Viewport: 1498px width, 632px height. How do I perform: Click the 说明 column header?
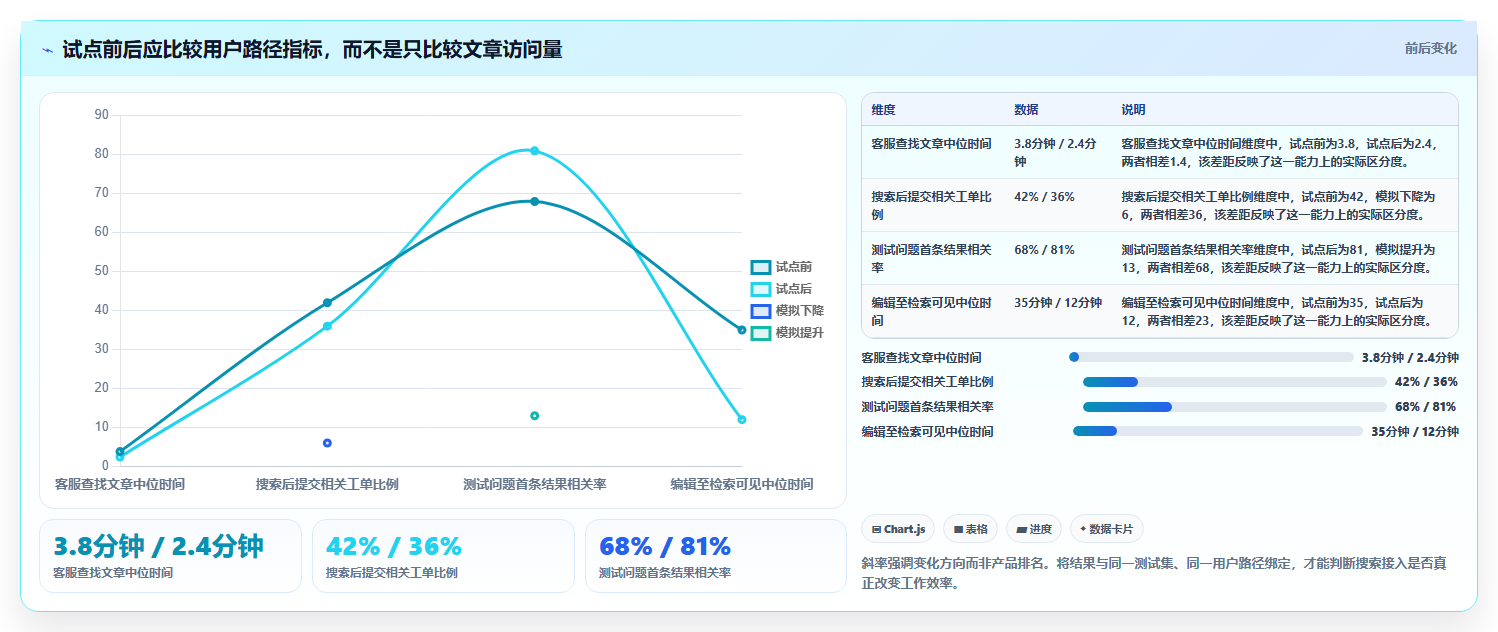pos(1133,110)
